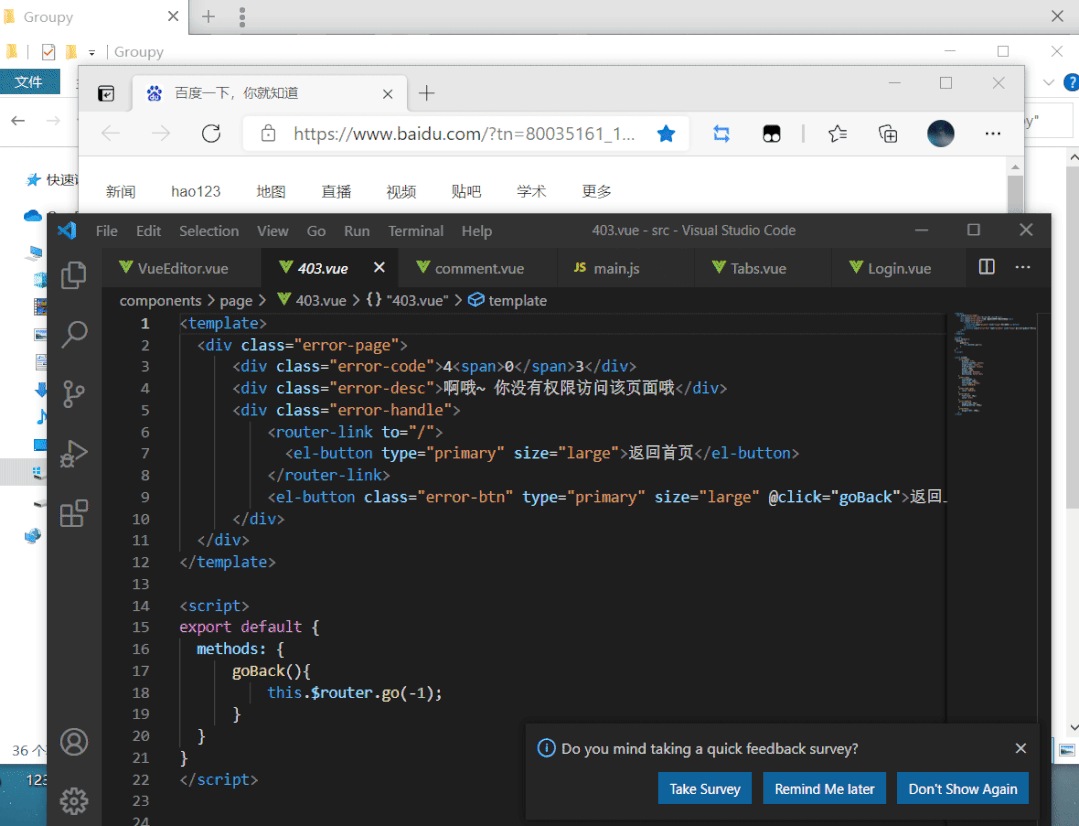Click the VS Code logo icon in the title bar

(67, 230)
